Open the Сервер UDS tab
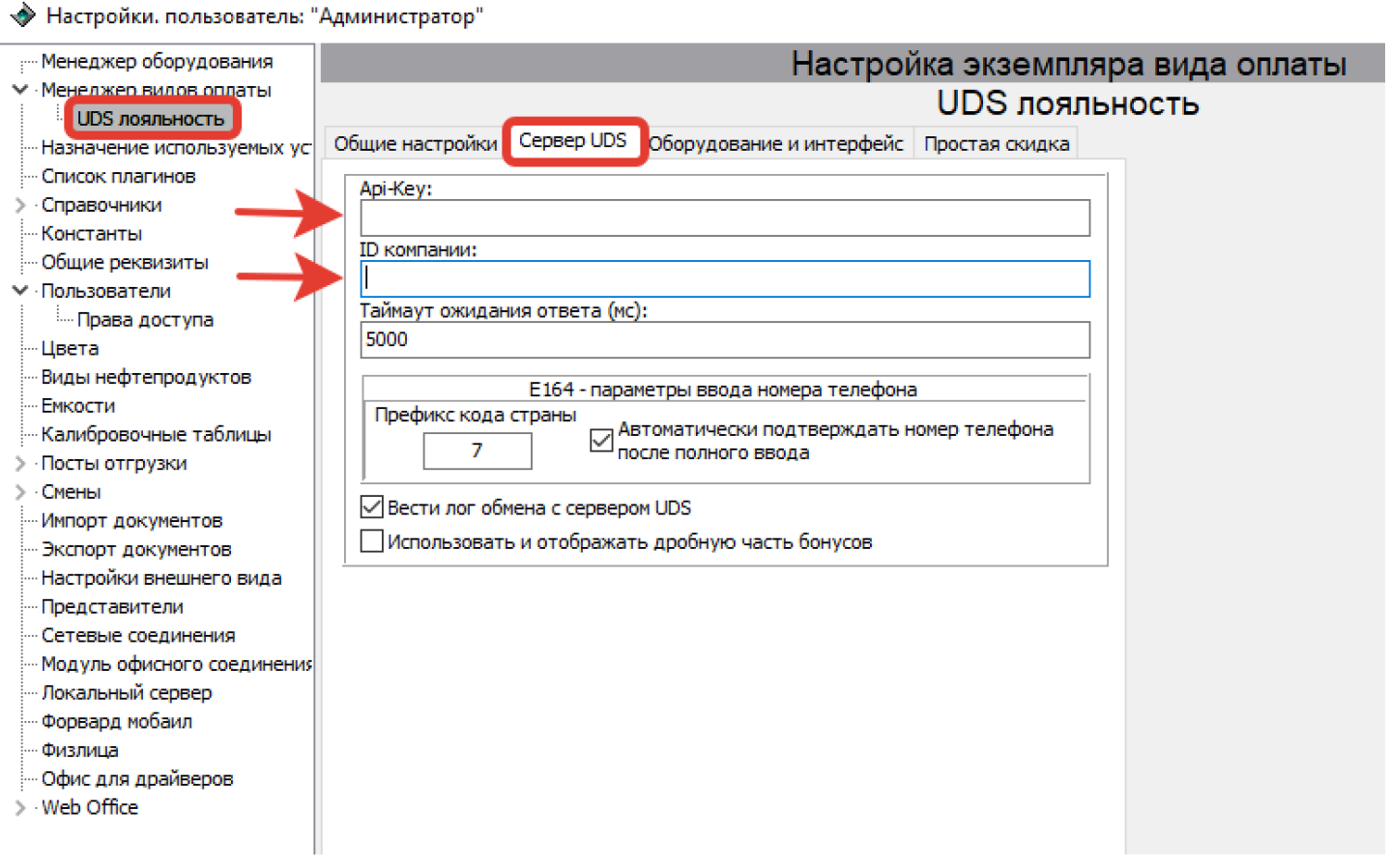The height and width of the screenshot is (868, 1390). (x=573, y=141)
